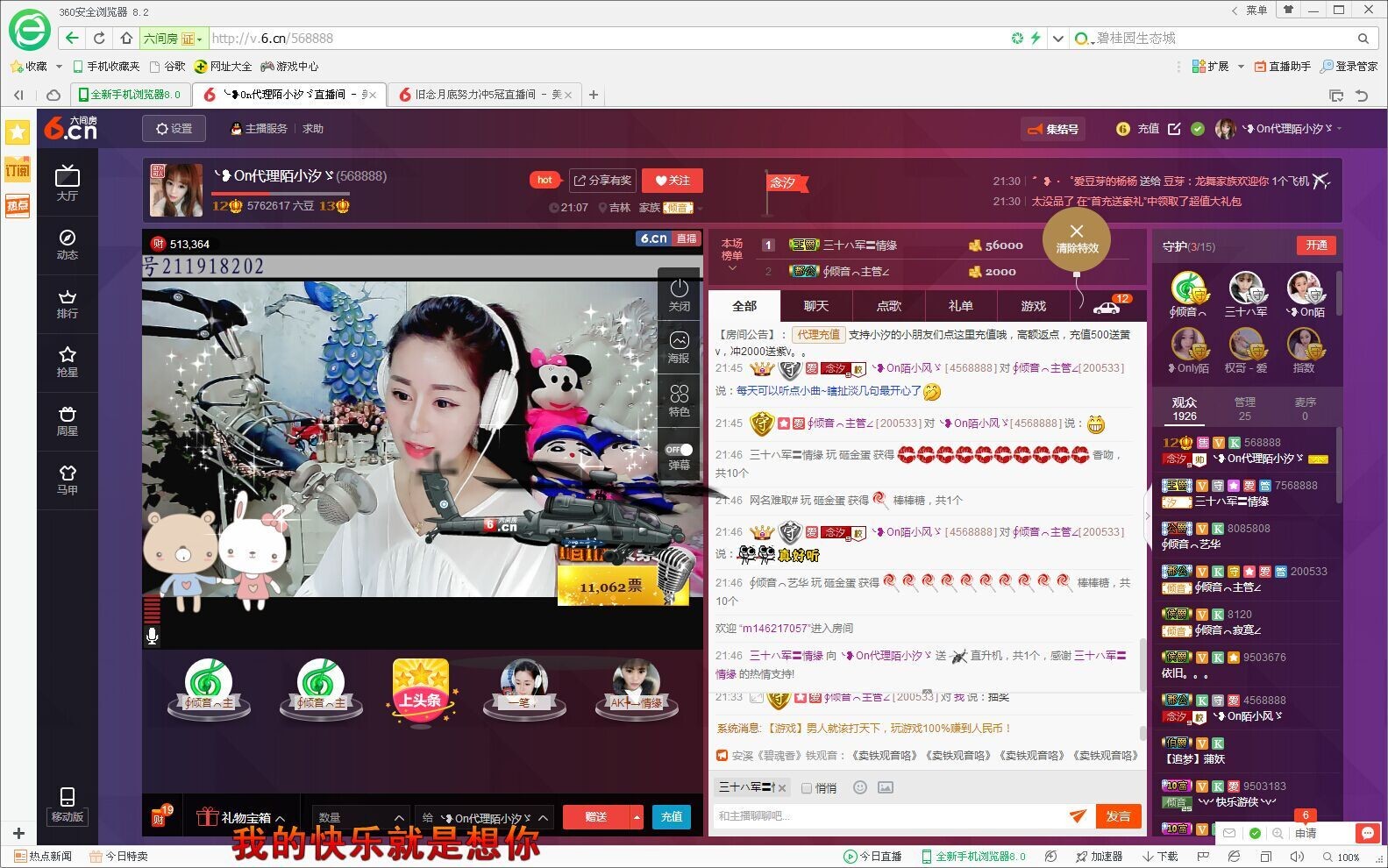Screen dimensions: 1388x868
Task: Click the car icon with 12 badge
Action: (1107, 307)
